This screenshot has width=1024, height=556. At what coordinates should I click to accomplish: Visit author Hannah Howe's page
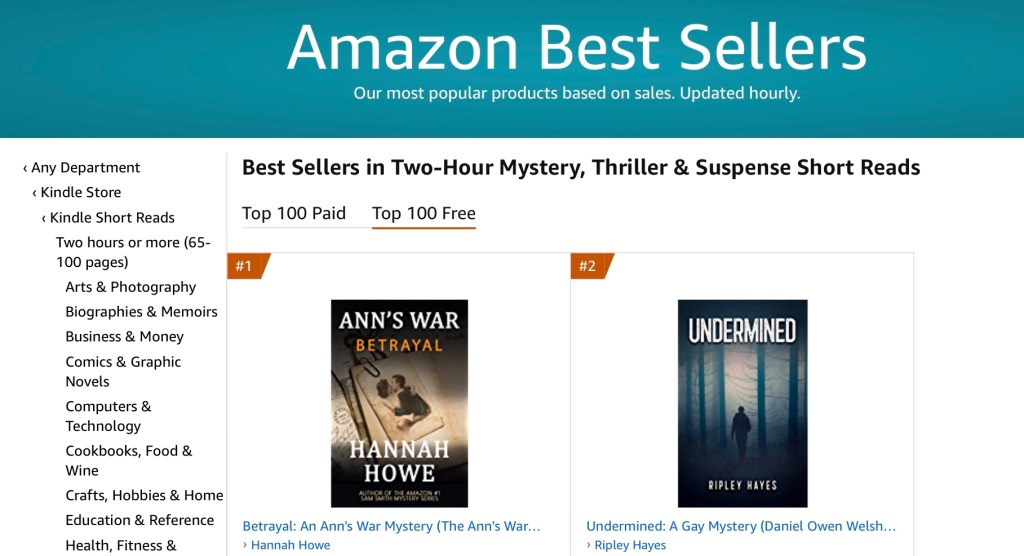(290, 545)
